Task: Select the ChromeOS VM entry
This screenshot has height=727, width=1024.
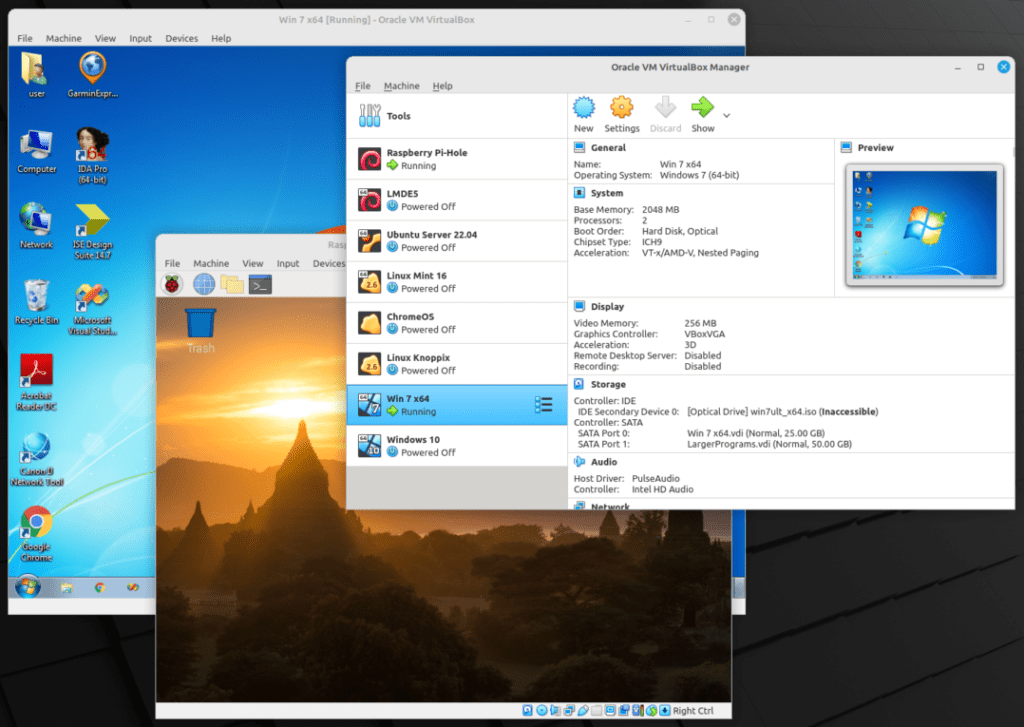Action: [456, 323]
